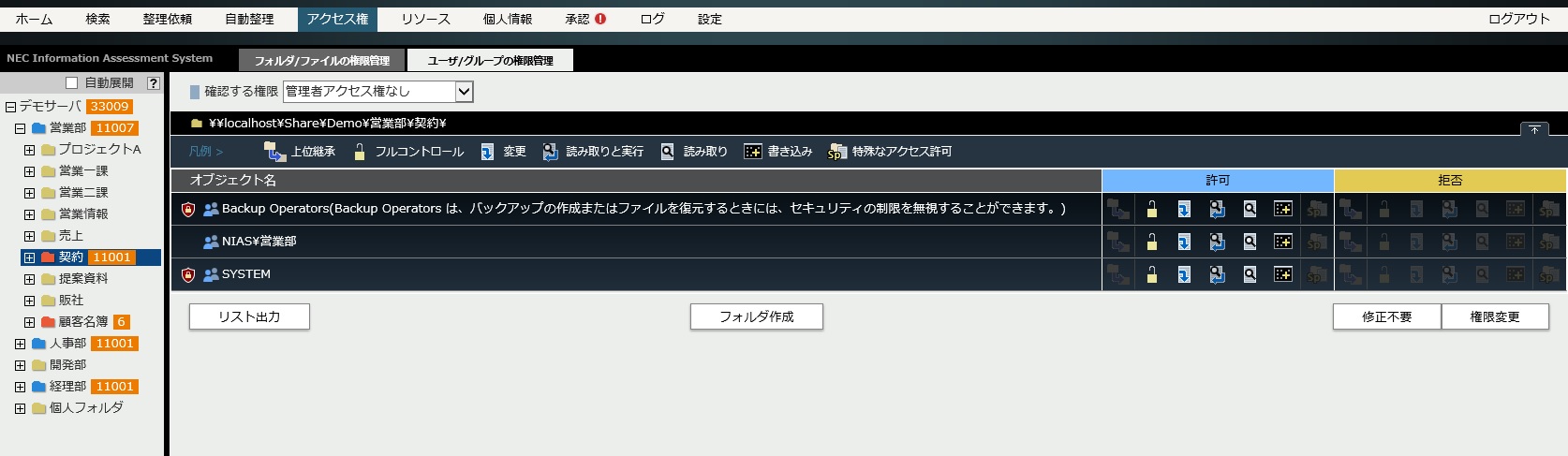
Task: Select the 売上 folder in tree
Action: [71, 236]
